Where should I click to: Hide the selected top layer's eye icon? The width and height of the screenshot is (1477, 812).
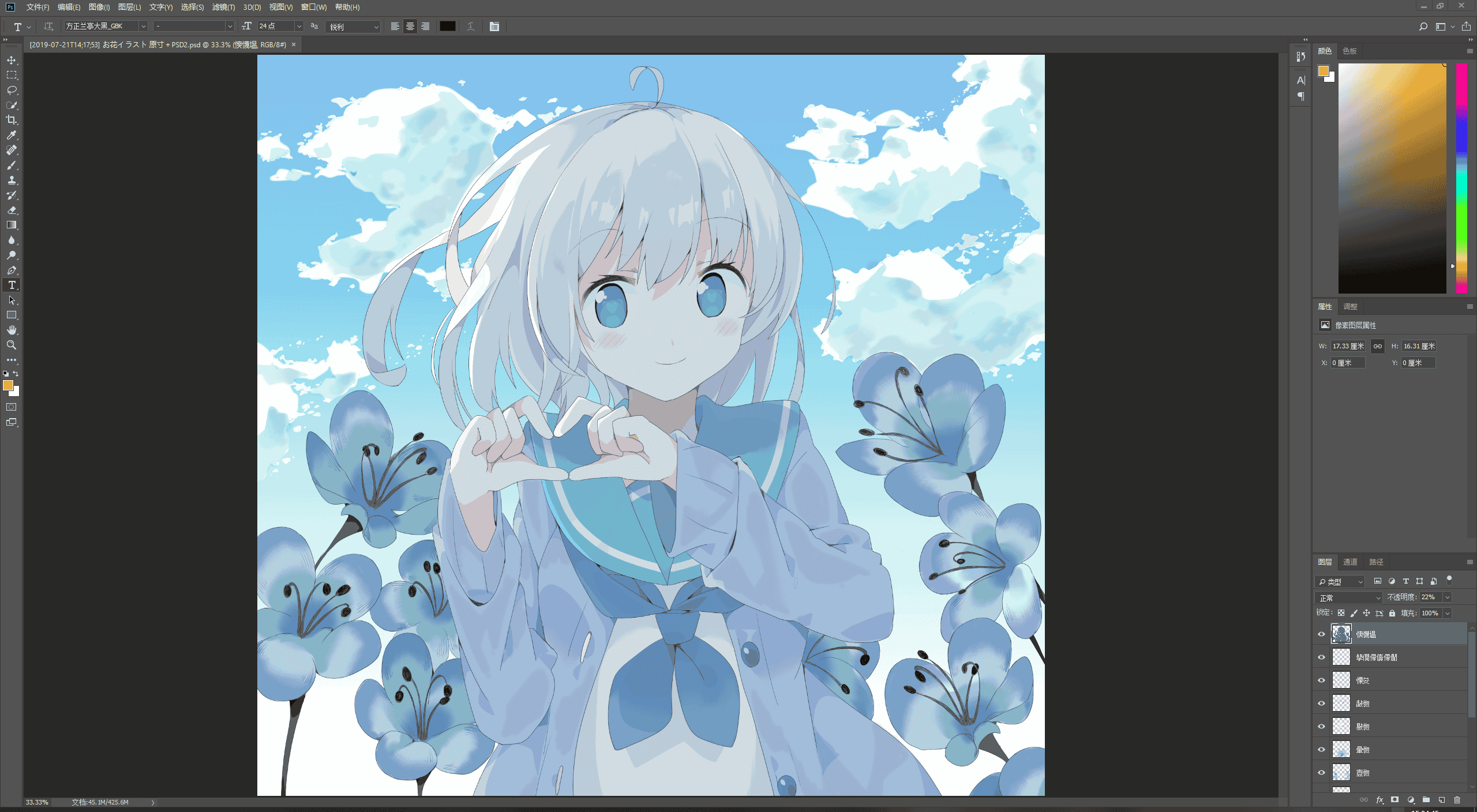[x=1321, y=634]
